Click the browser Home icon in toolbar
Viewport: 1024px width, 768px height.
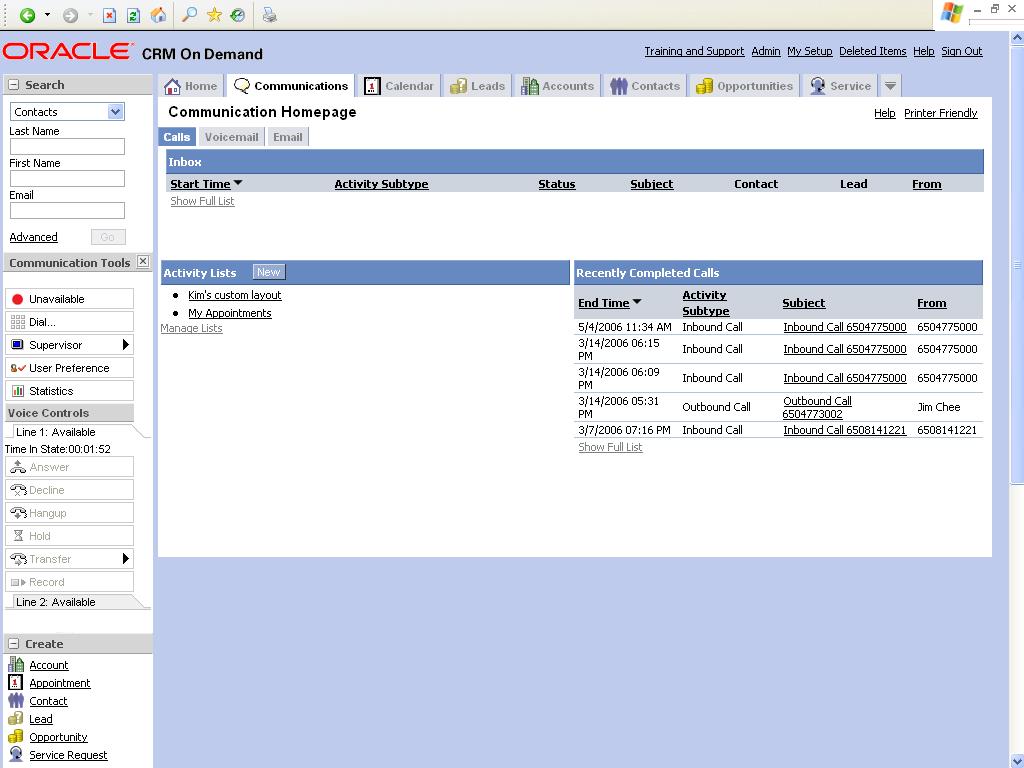158,15
